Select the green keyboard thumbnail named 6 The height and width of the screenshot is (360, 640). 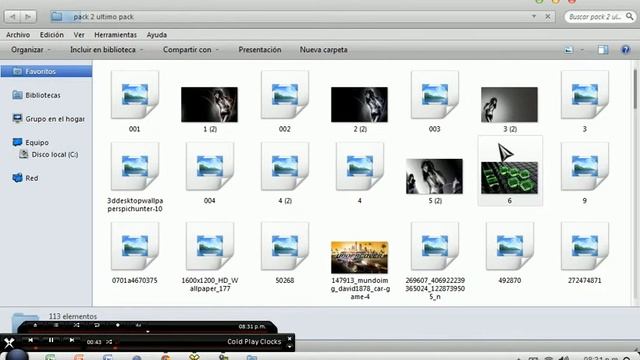(509, 178)
